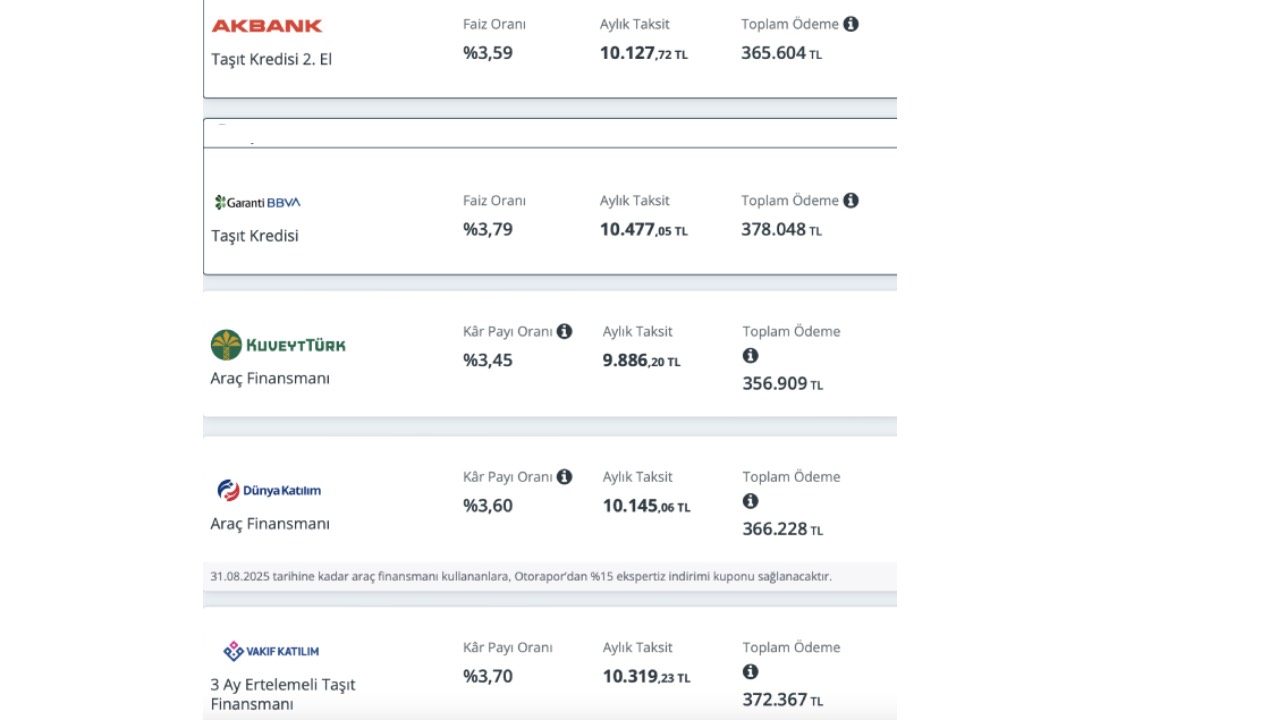The height and width of the screenshot is (720, 1280).
Task: Click the Dünya Katılım profit rate %3,60
Action: pyautogui.click(x=488, y=506)
